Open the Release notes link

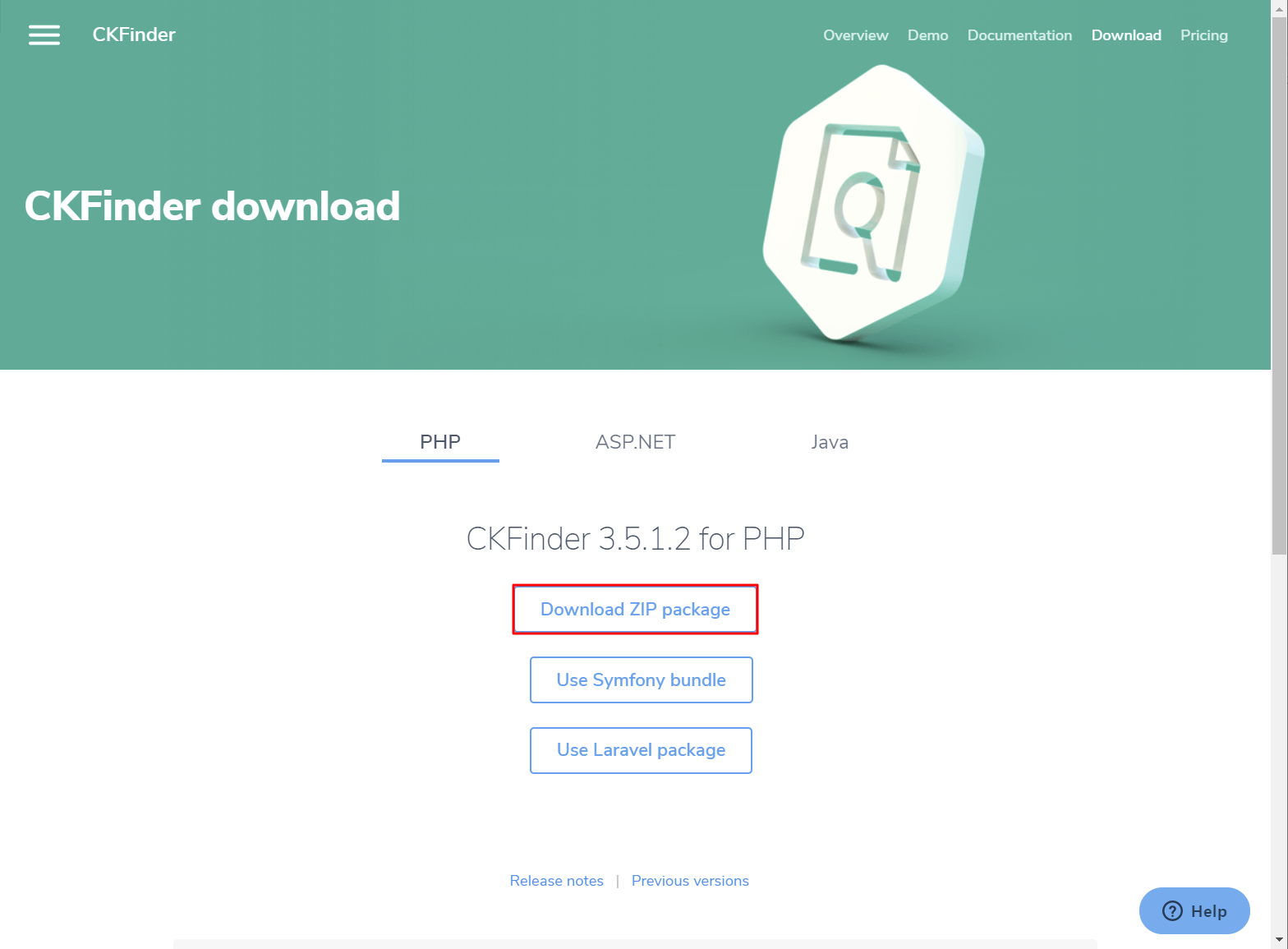coord(557,881)
